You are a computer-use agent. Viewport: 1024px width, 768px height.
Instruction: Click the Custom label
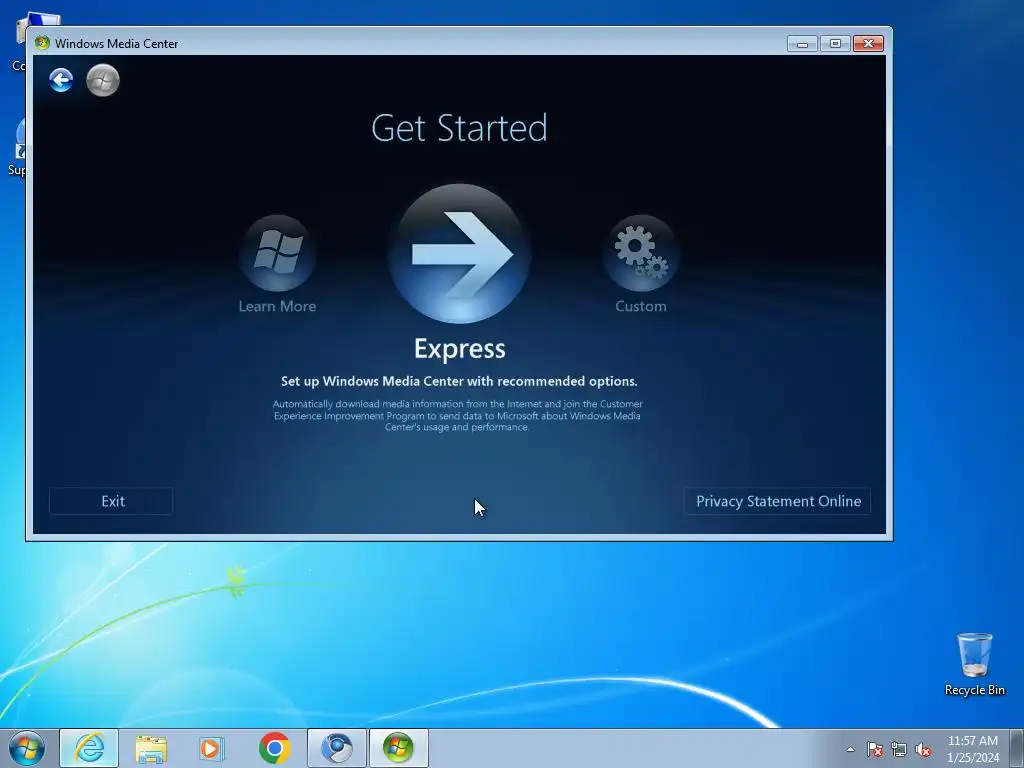click(x=641, y=306)
